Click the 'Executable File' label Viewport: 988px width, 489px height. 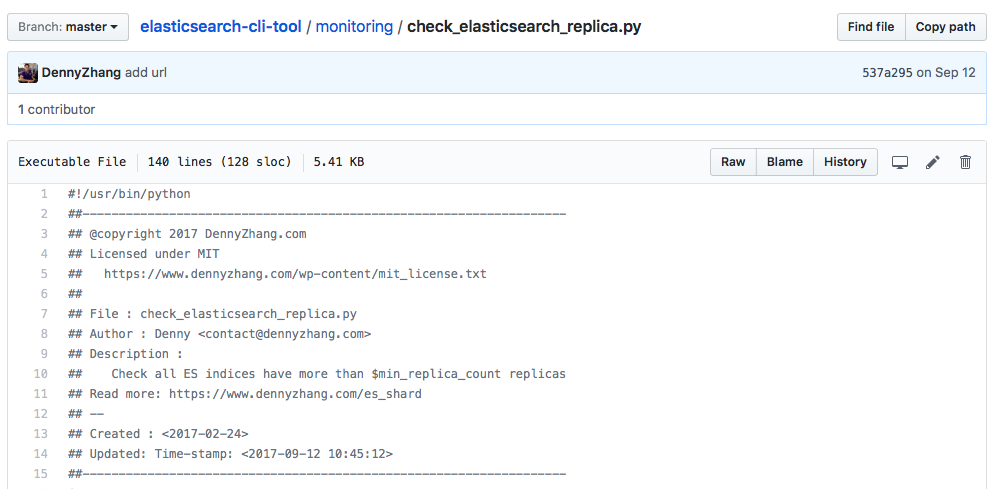pos(72,162)
